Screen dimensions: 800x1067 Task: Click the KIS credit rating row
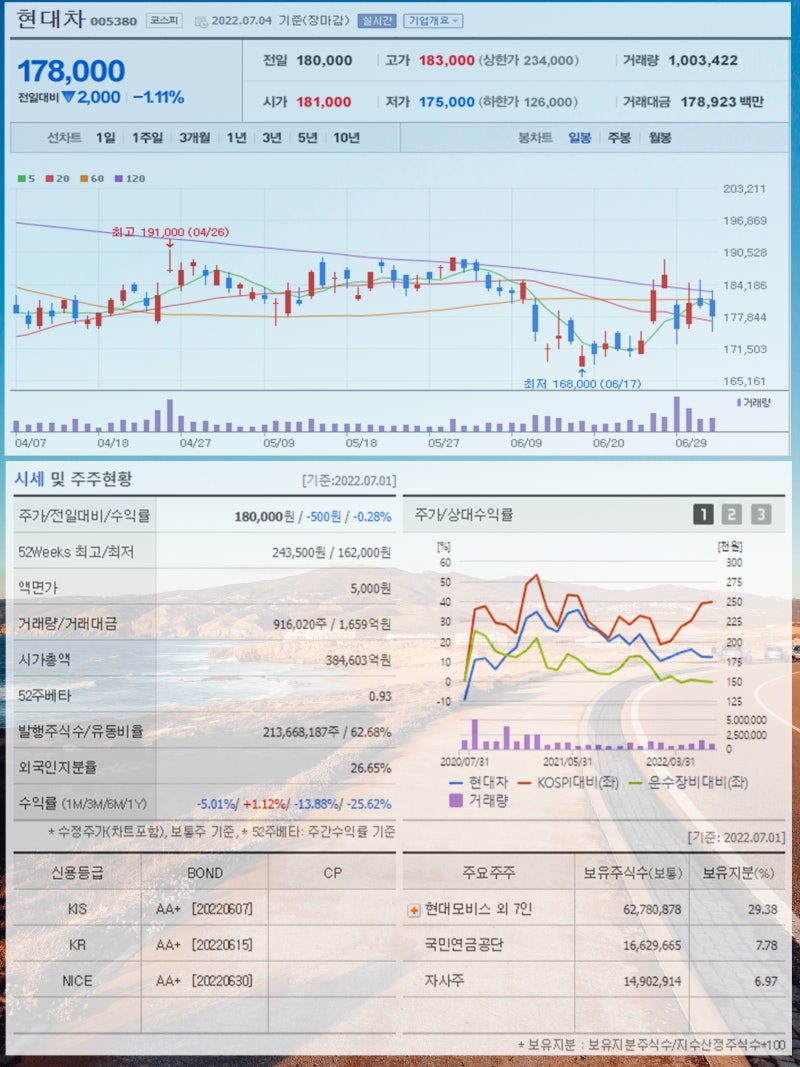(x=204, y=909)
